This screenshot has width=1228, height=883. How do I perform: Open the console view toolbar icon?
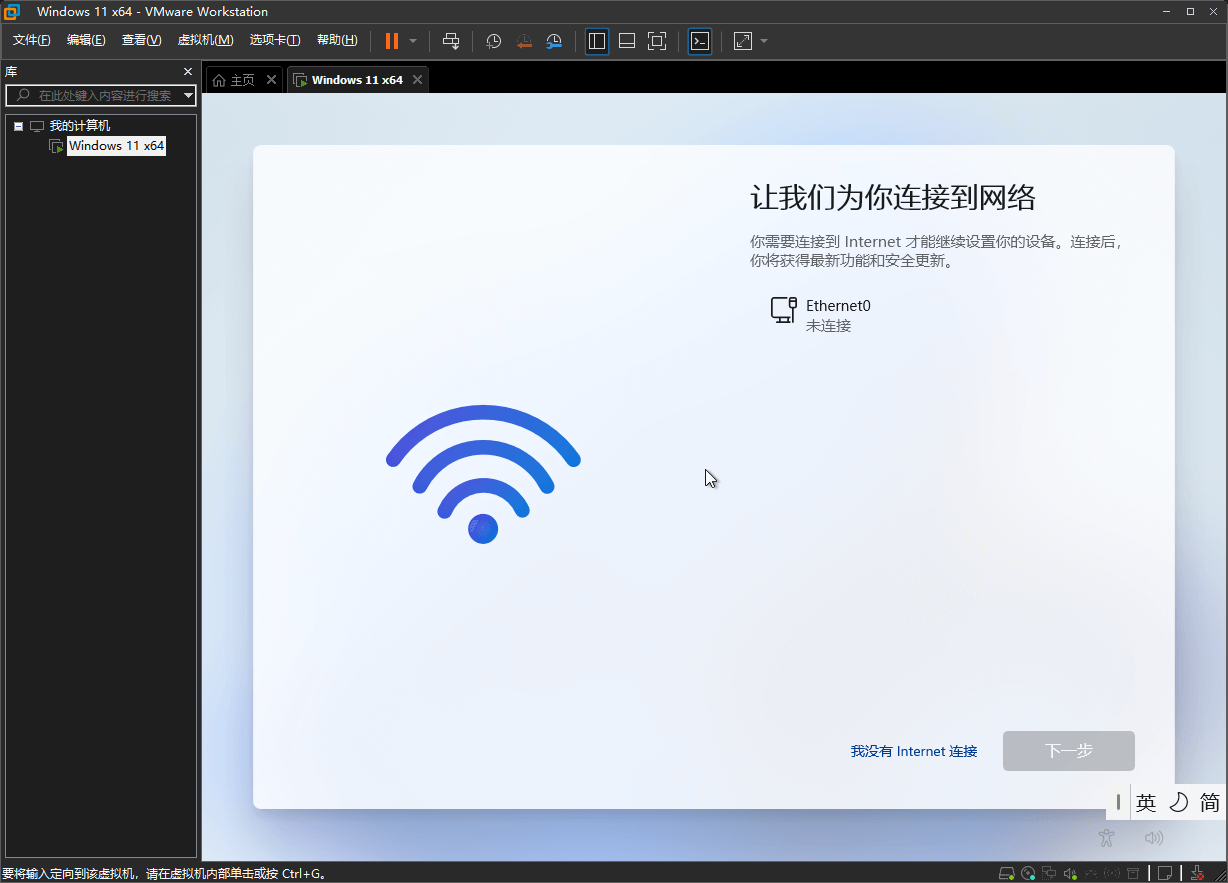[x=701, y=41]
